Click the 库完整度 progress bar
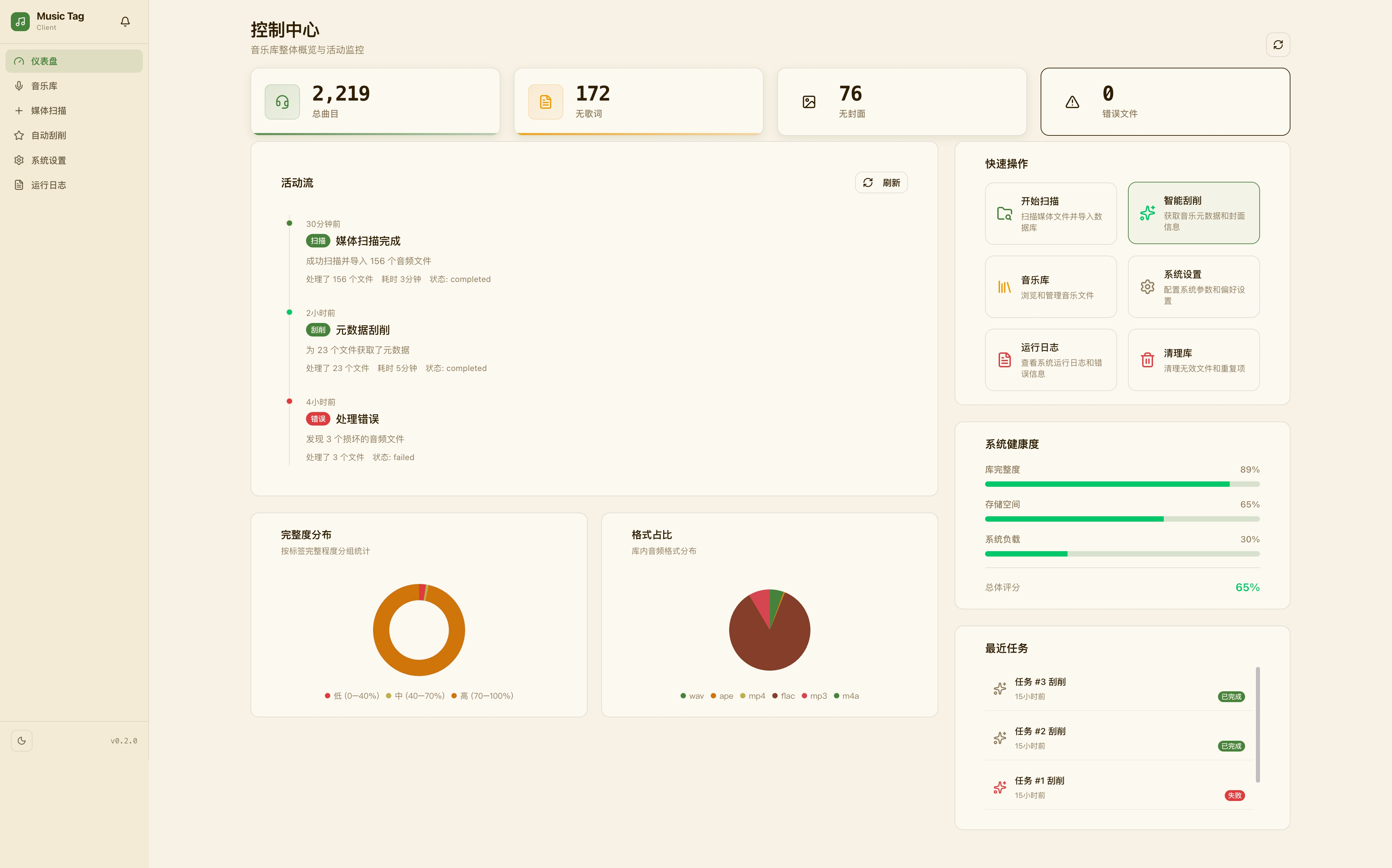Screen dimensions: 1392x868 (x=1122, y=484)
